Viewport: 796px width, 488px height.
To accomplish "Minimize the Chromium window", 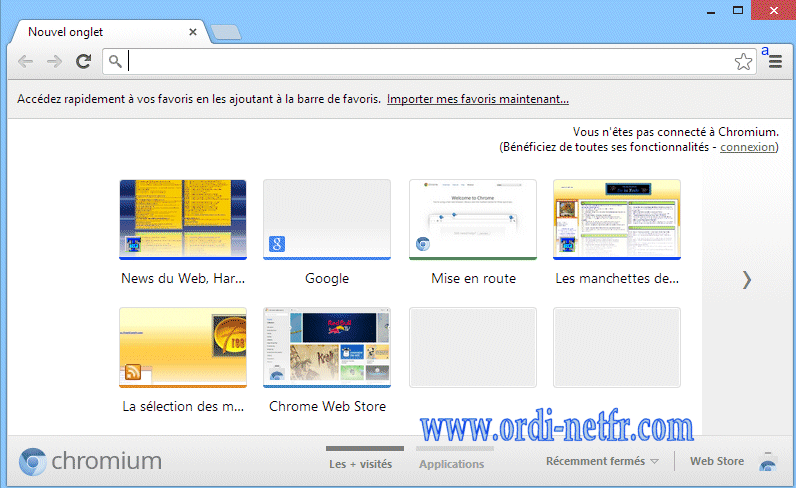I will 711,11.
